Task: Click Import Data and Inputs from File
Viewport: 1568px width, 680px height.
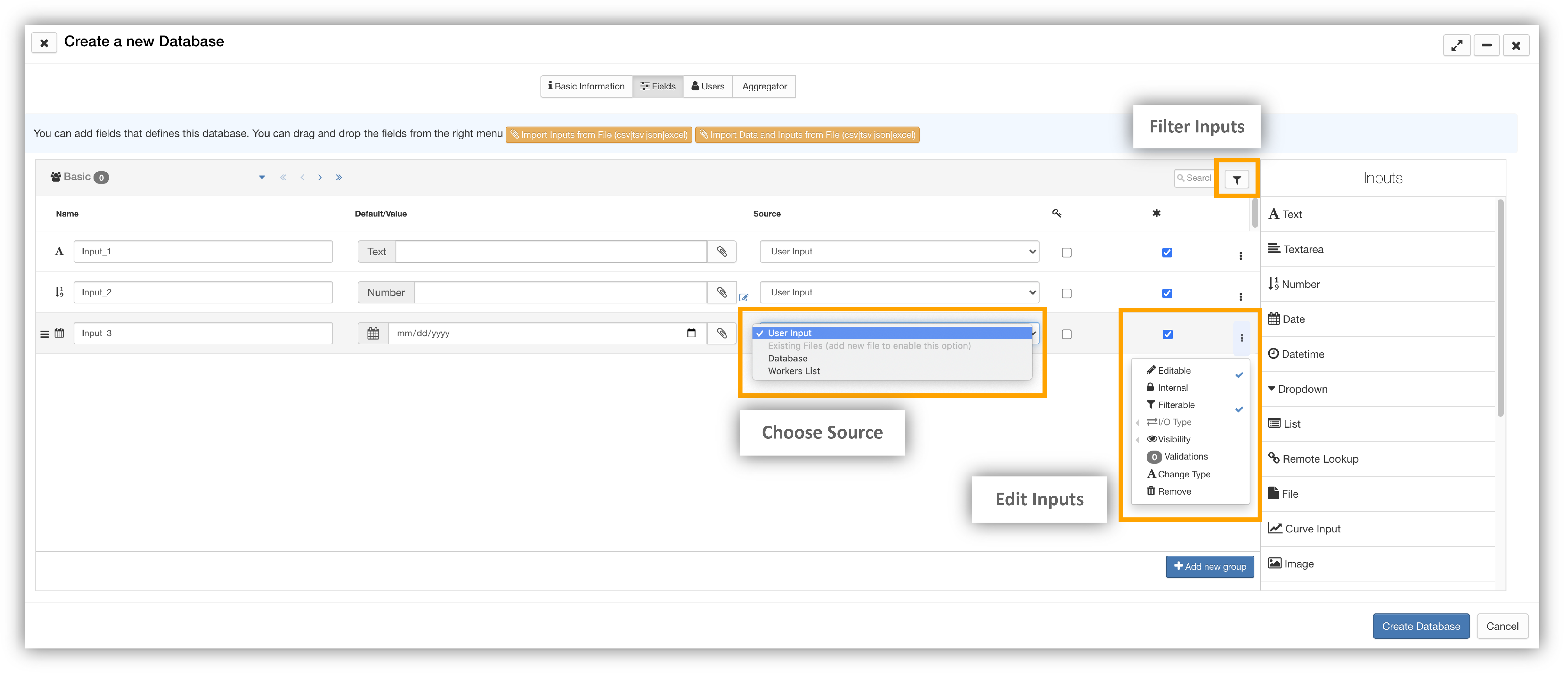Action: tap(807, 135)
